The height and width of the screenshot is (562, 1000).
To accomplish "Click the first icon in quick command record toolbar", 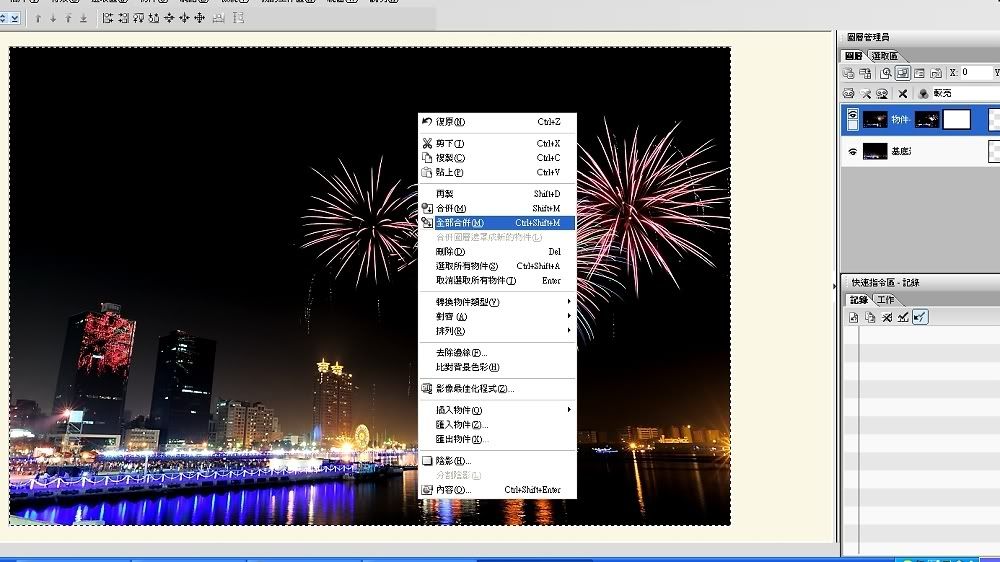I will (x=854, y=317).
